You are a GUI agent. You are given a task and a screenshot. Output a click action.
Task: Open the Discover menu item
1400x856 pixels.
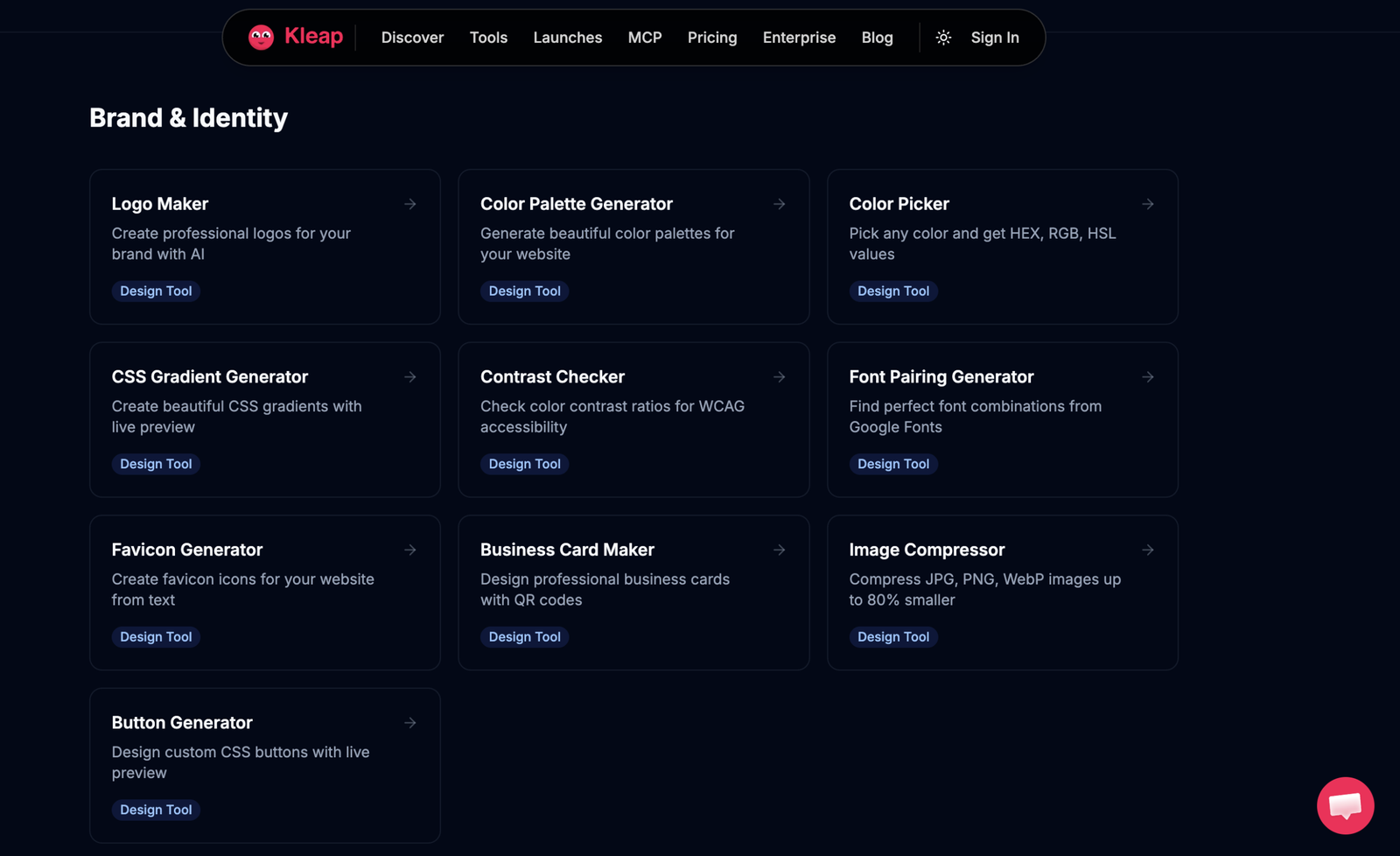[x=412, y=38]
